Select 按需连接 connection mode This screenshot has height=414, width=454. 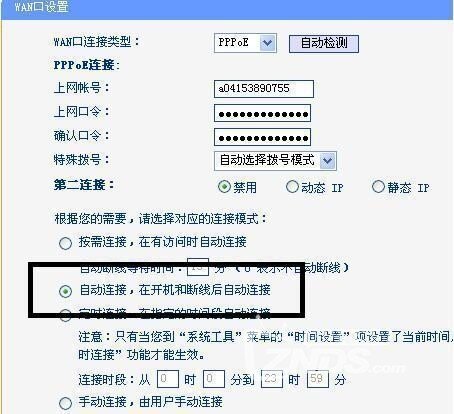coord(65,243)
